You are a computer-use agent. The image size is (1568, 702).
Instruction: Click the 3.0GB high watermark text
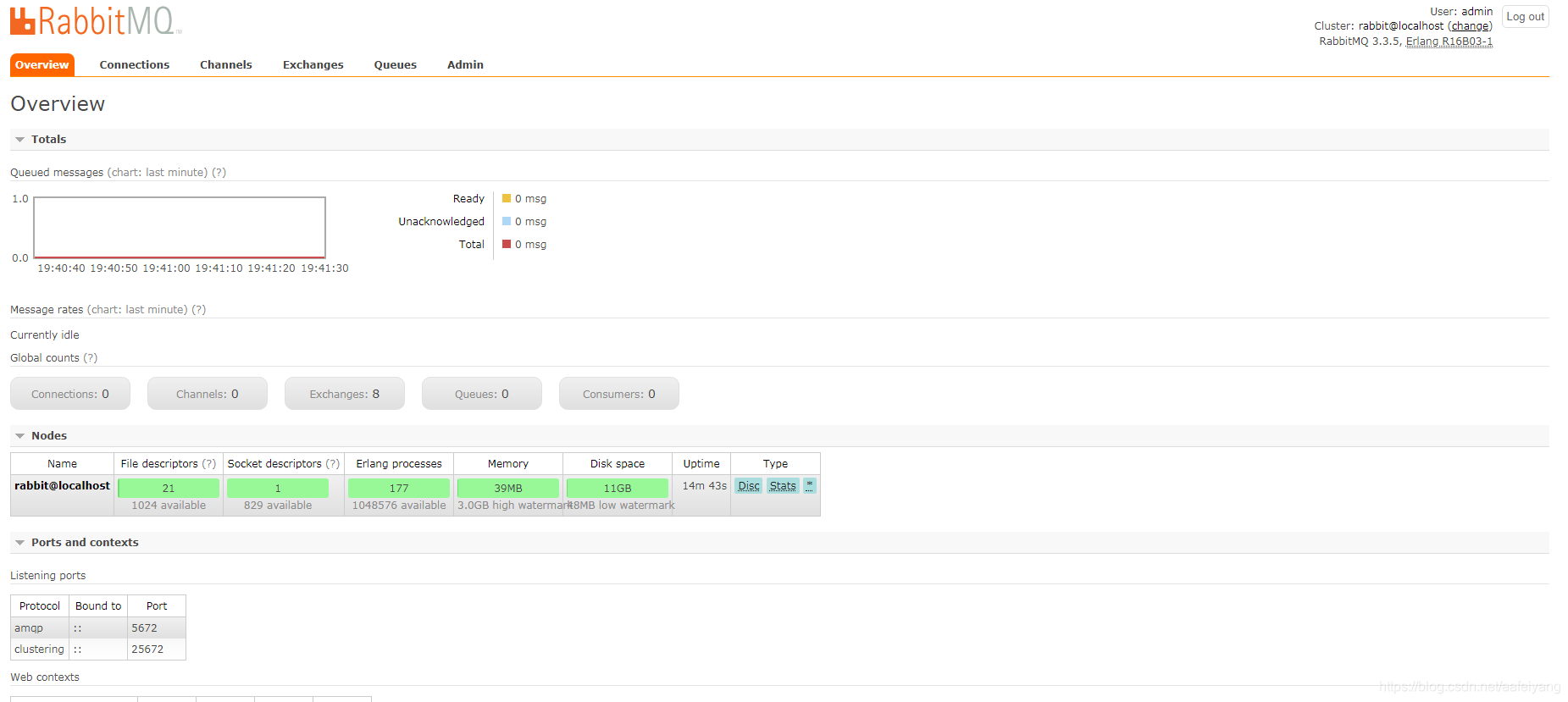click(514, 506)
